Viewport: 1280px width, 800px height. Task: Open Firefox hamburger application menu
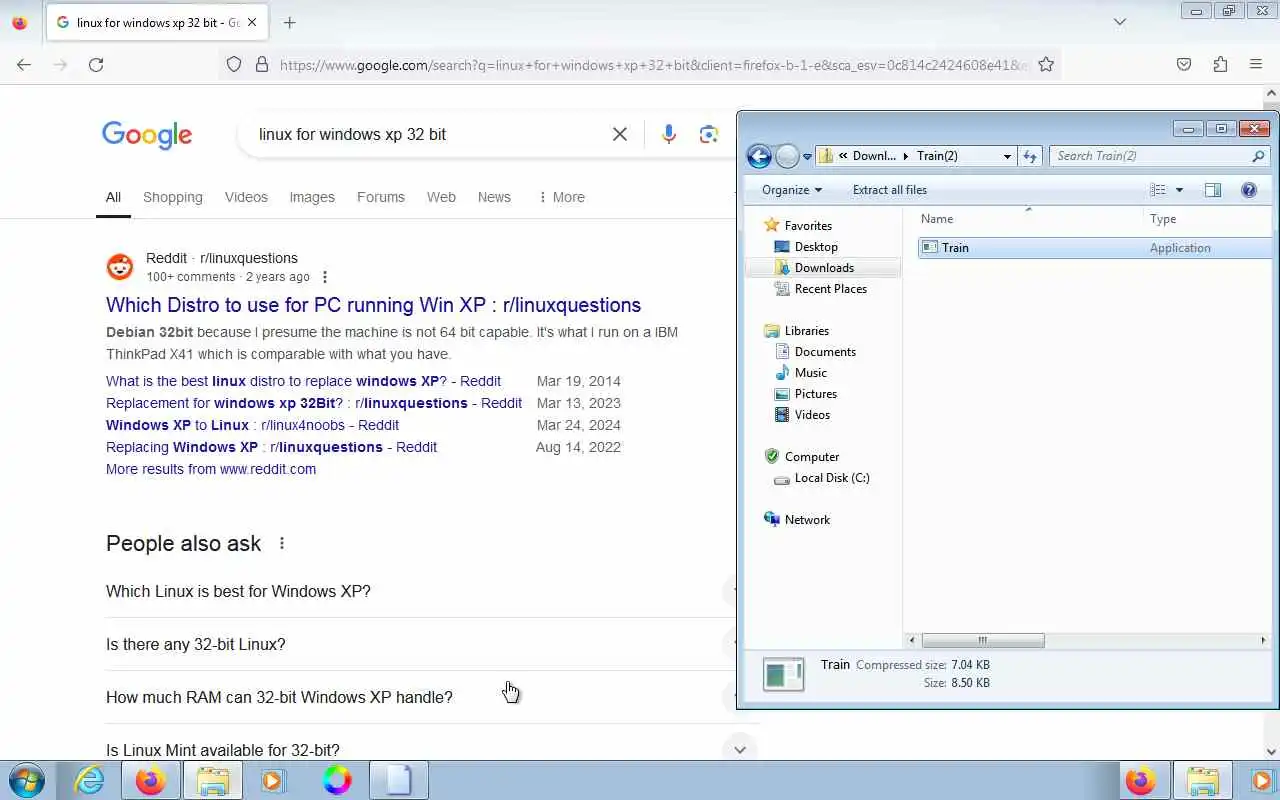[1256, 64]
